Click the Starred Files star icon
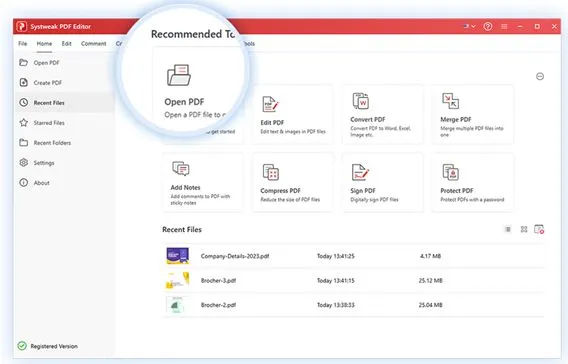This screenshot has height=364, width=568. 24,122
